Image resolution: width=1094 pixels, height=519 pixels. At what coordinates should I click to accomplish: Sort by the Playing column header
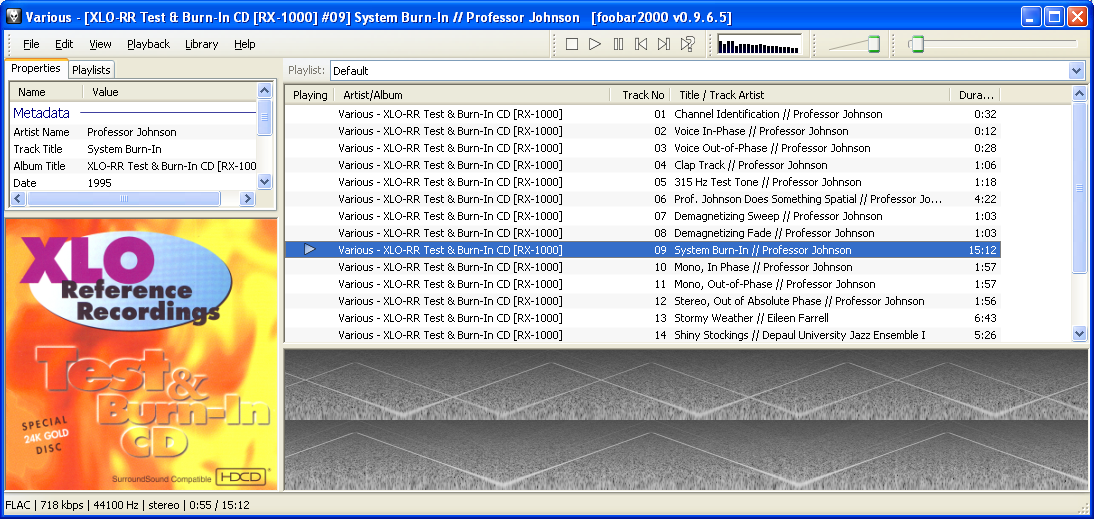310,95
